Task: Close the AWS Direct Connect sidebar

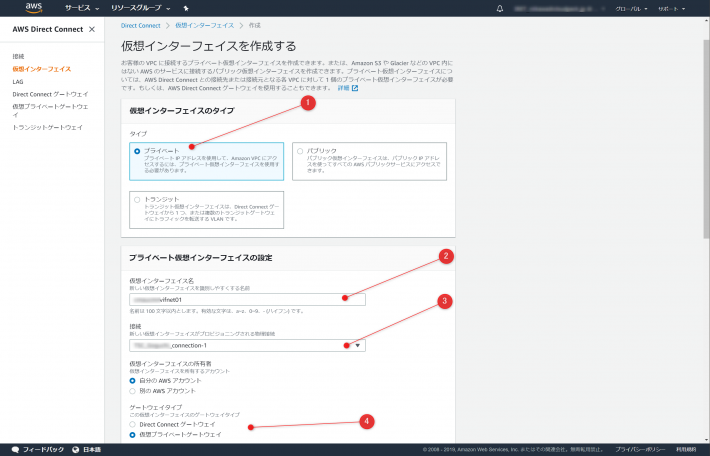Action: (x=92, y=29)
